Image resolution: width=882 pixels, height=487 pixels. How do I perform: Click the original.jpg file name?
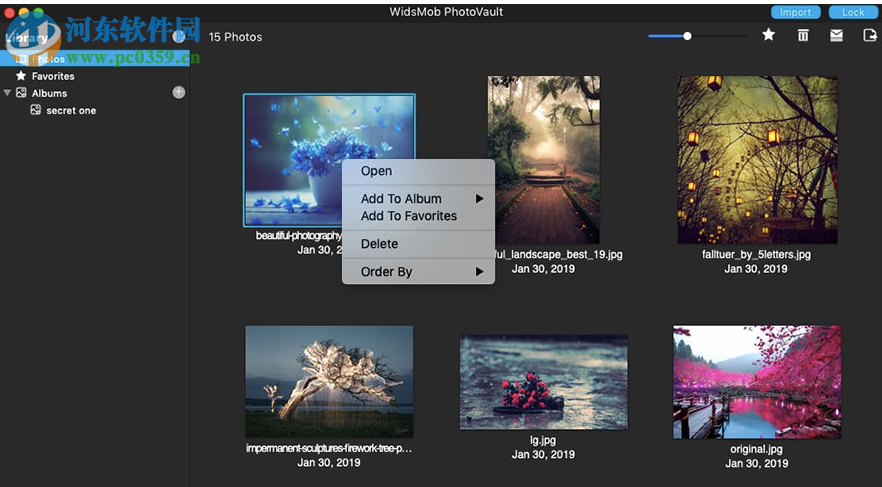coord(757,449)
